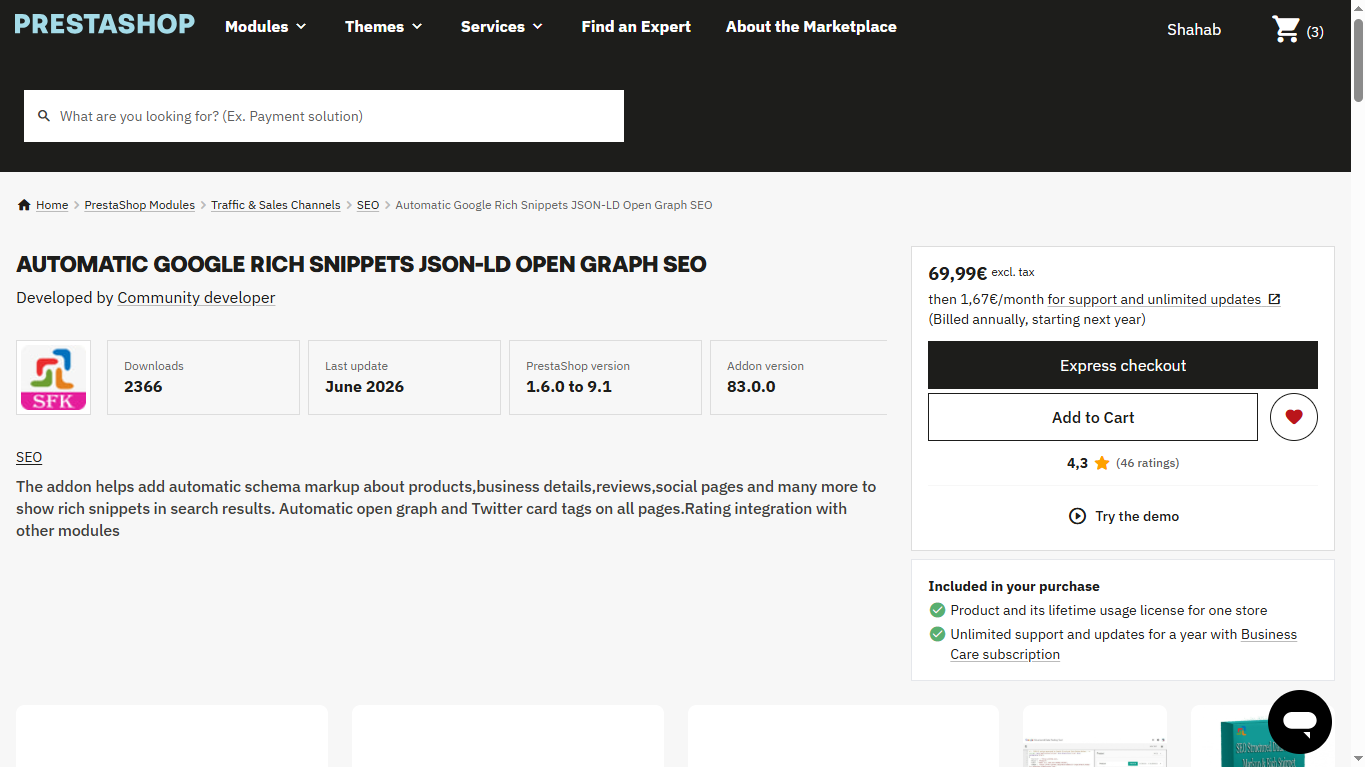1365x767 pixels.
Task: Expand the Services dropdown menu
Action: 502,27
